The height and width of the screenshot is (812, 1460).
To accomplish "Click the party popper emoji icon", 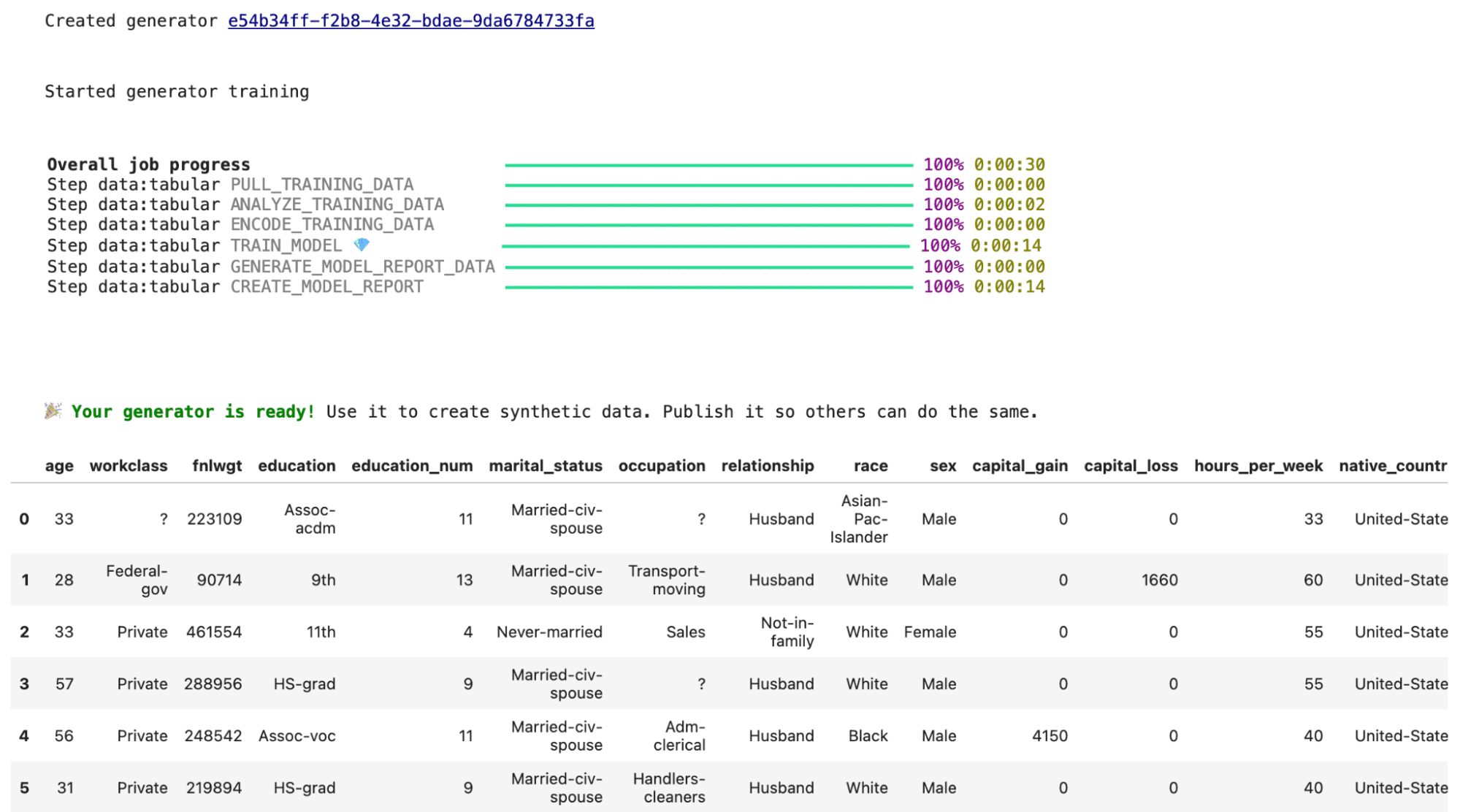I will (53, 411).
